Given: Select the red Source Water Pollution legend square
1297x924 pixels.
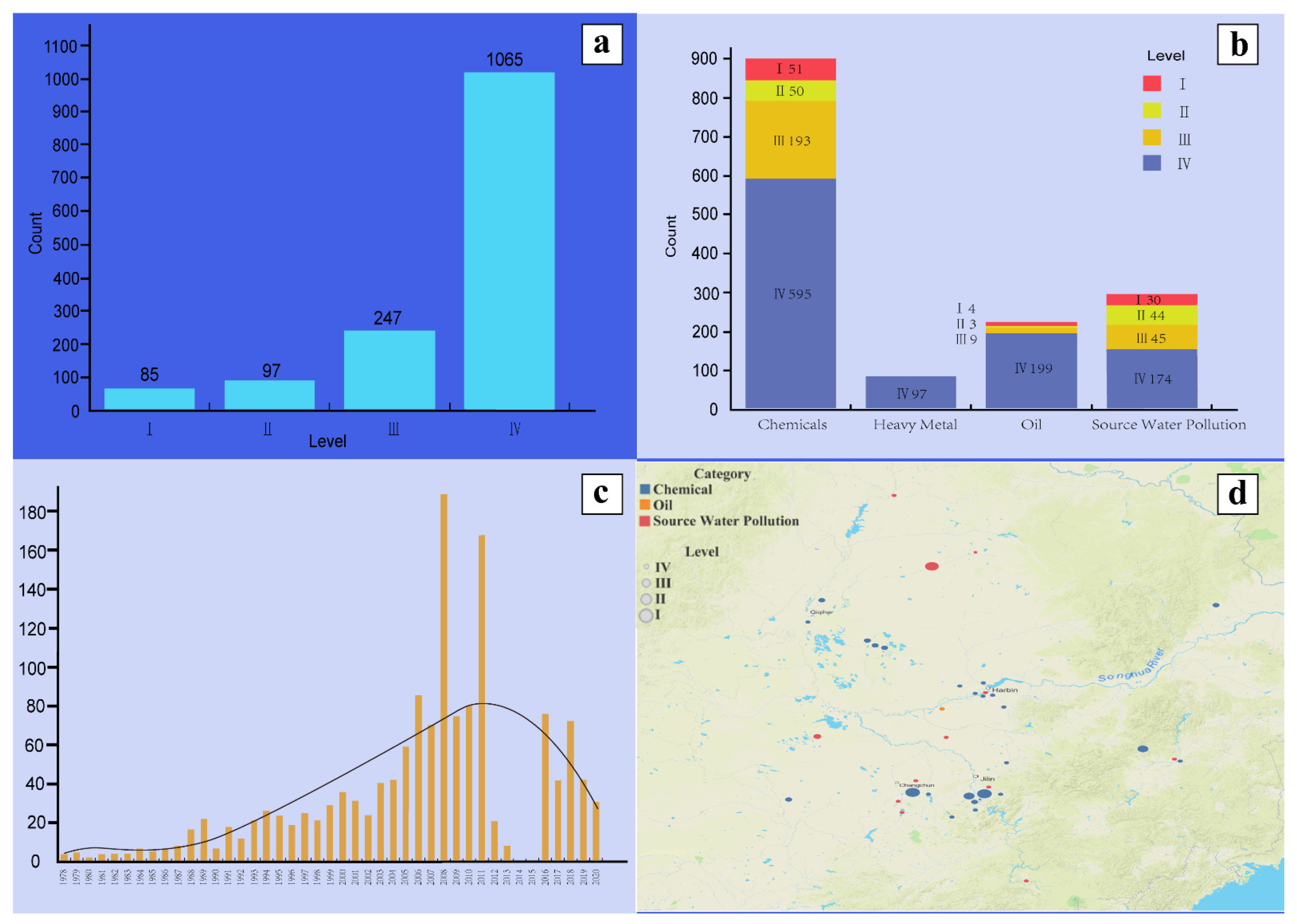Looking at the screenshot, I should tap(644, 521).
